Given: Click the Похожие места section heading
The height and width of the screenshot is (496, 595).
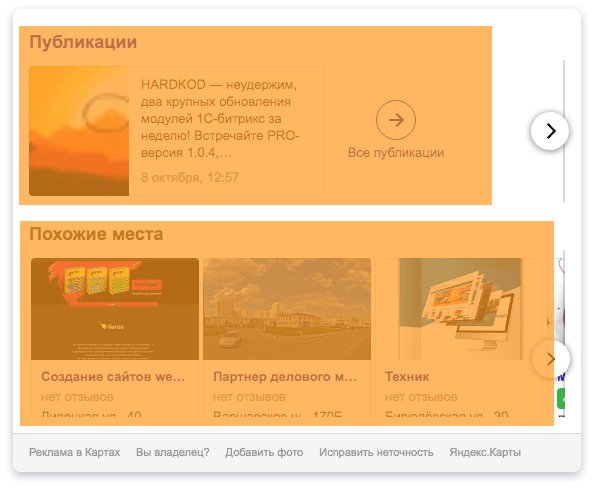Looking at the screenshot, I should pos(96,234).
